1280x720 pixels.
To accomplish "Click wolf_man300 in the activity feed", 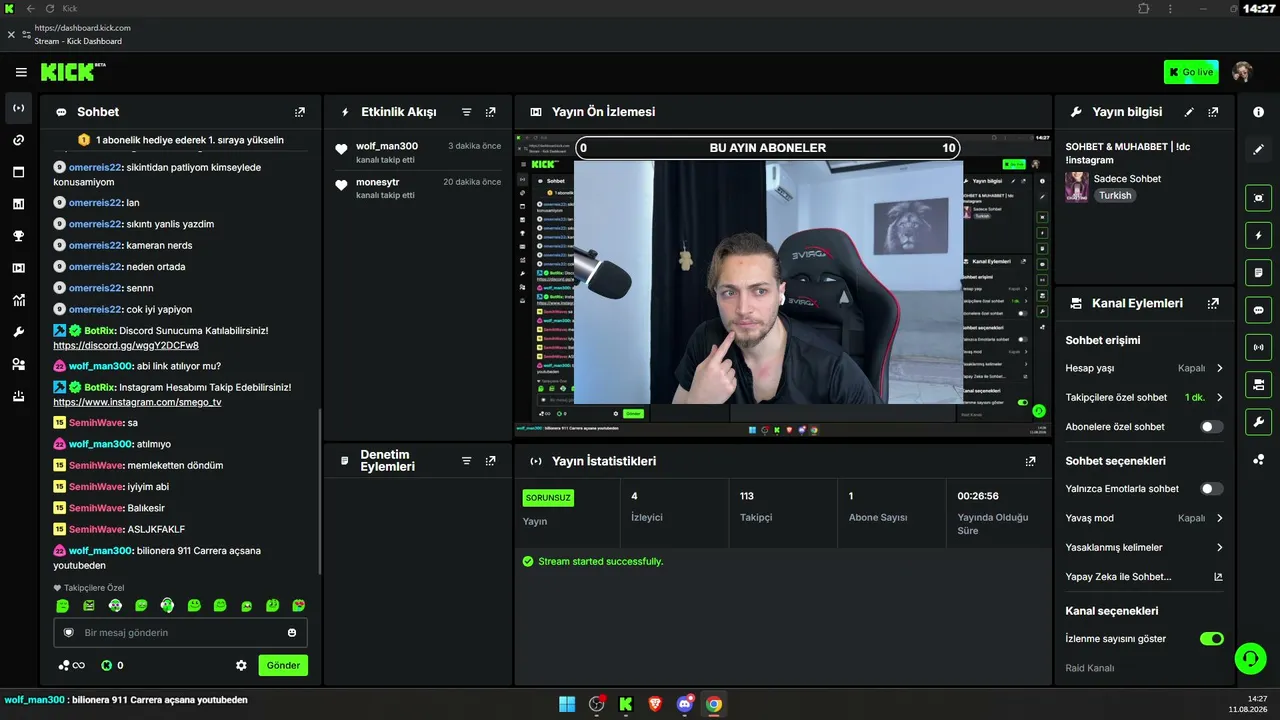I will (x=387, y=146).
